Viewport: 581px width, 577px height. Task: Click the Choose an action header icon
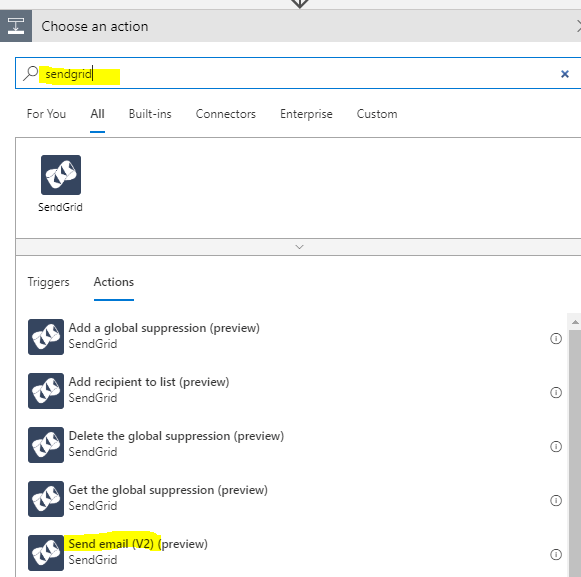click(16, 26)
